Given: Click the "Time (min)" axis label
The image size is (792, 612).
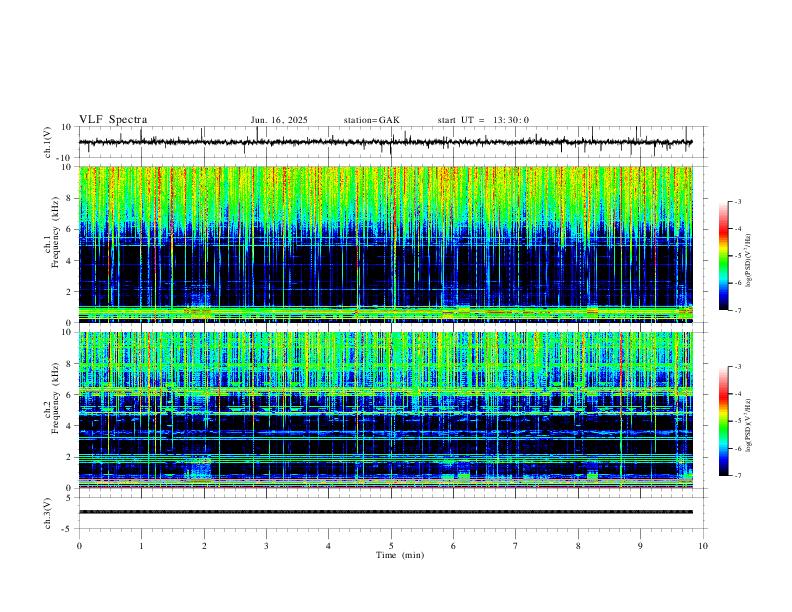Looking at the screenshot, I should pos(400,555).
